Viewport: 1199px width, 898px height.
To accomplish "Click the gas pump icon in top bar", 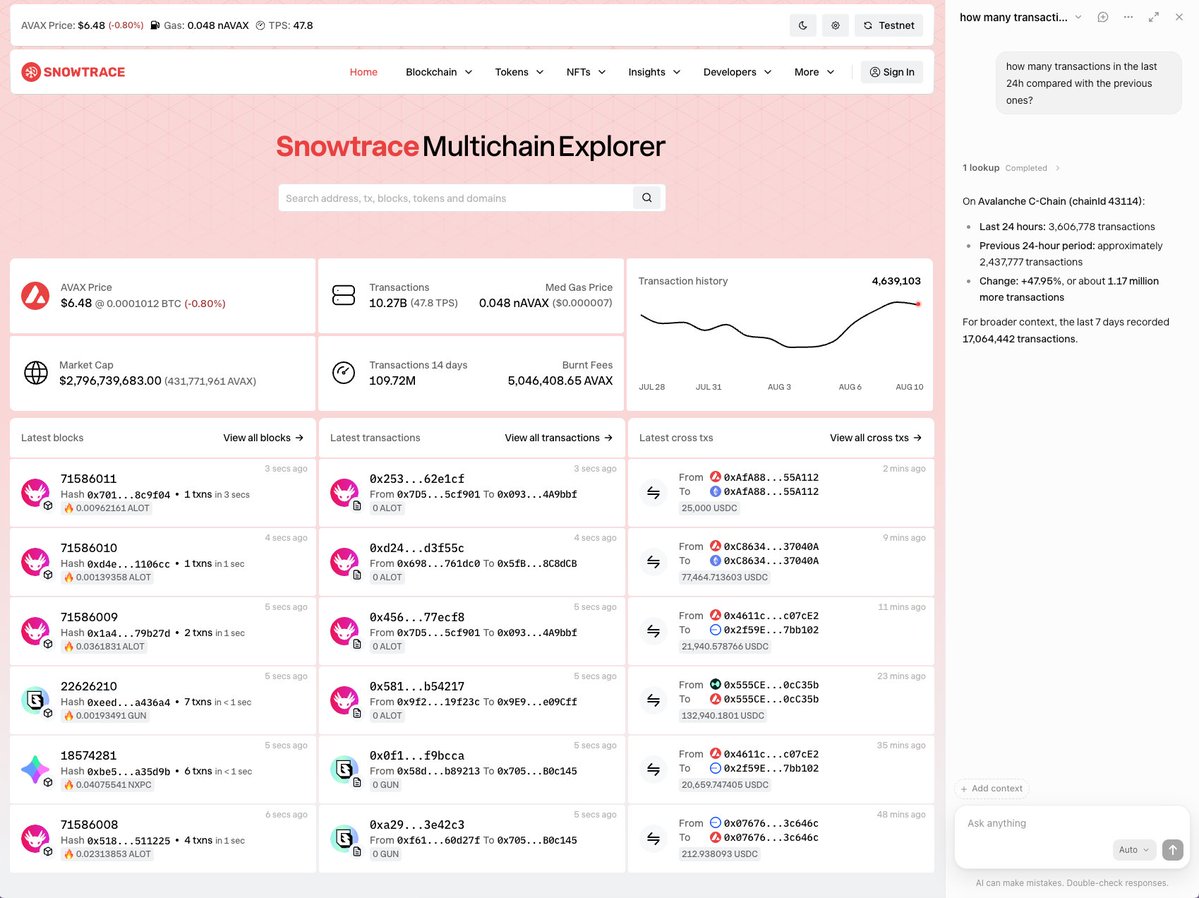I will click(x=155, y=25).
